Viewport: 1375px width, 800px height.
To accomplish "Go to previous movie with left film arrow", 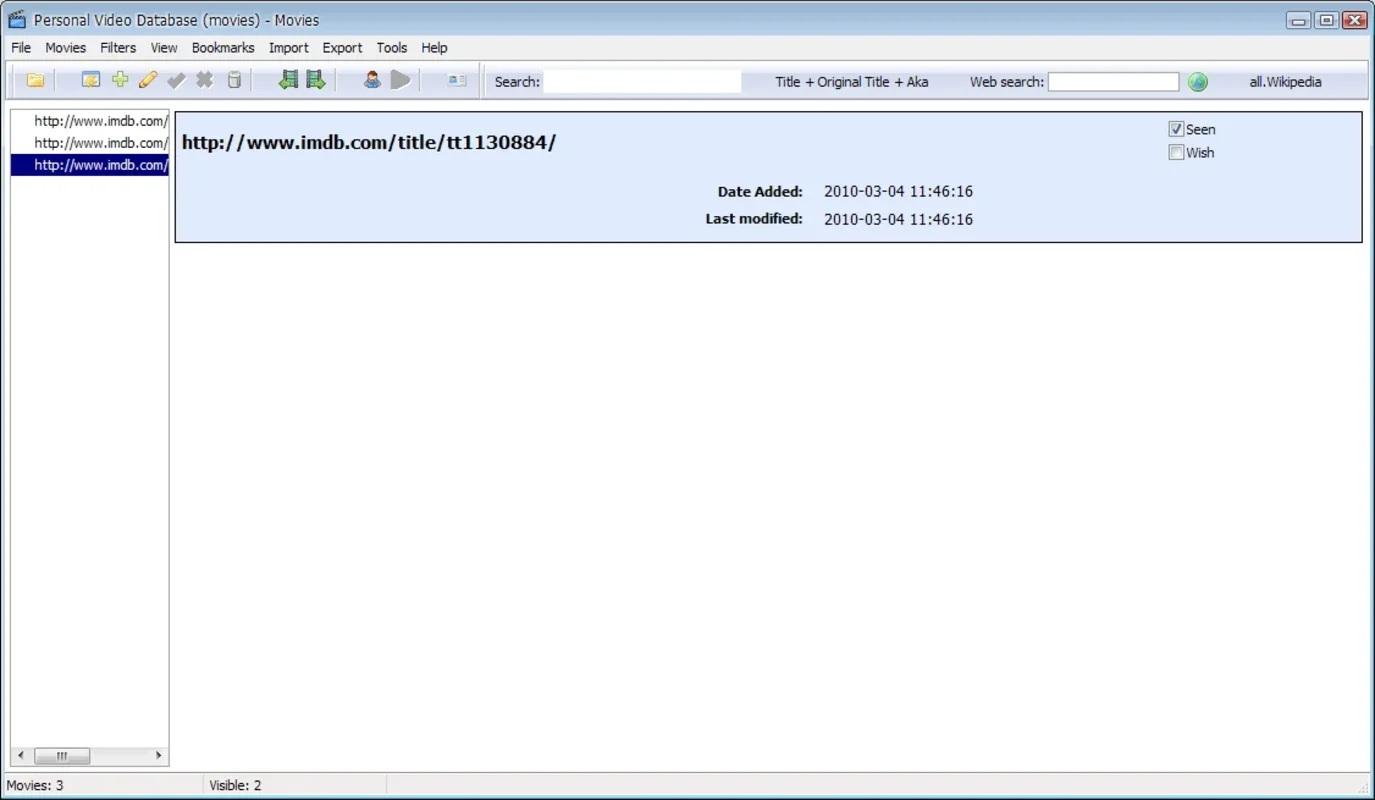I will [288, 80].
